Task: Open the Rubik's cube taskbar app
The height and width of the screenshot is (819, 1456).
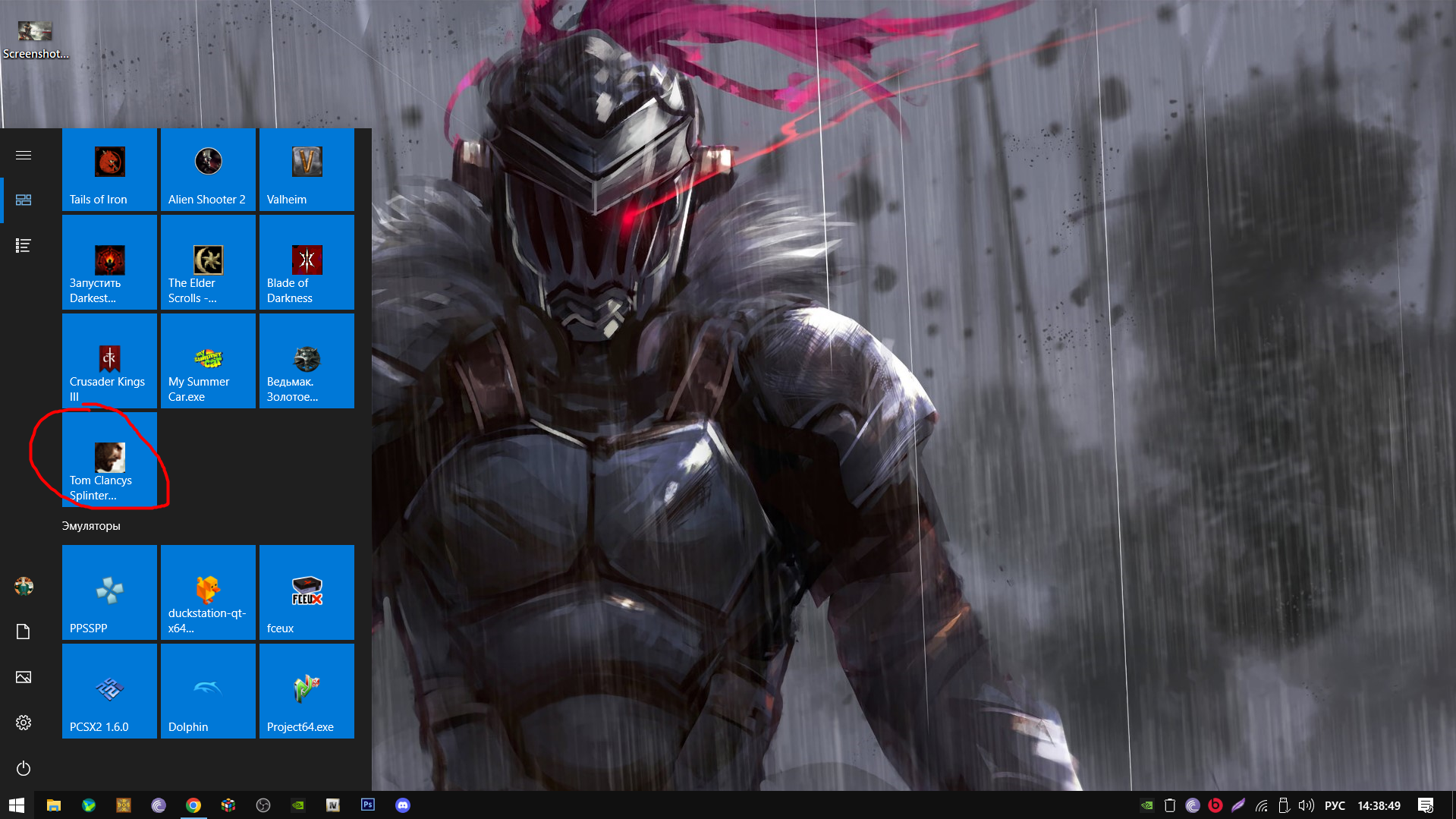Action: (228, 805)
